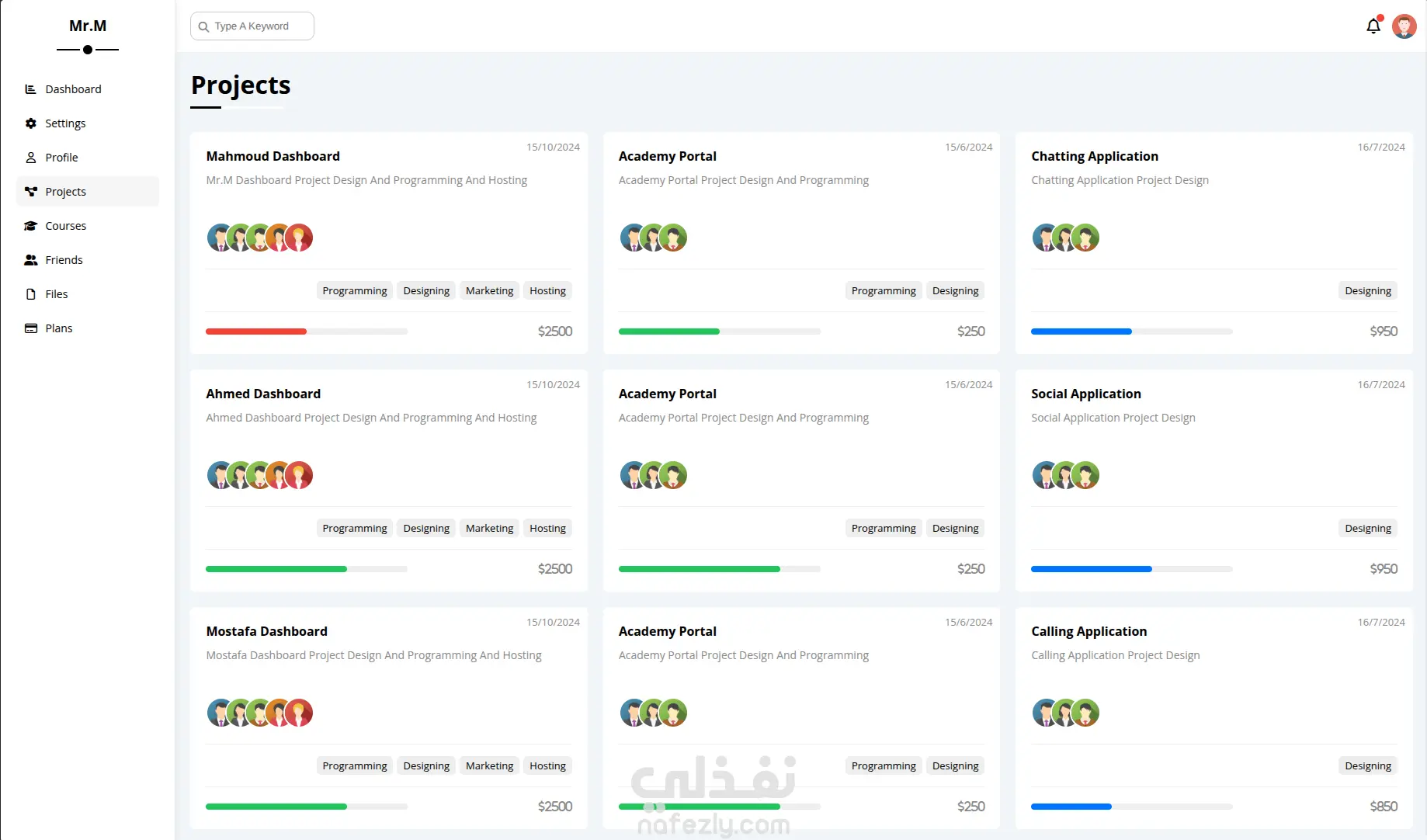Viewport: 1427px width, 840px height.
Task: Click team avatars on Social Application card
Action: (1065, 475)
